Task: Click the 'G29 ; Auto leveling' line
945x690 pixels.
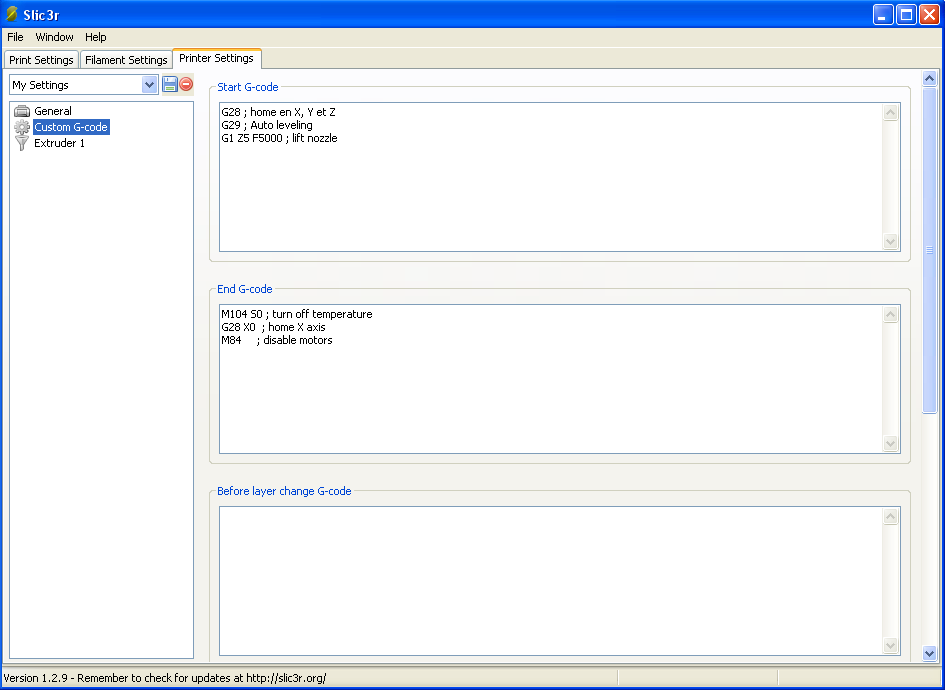Action: [267, 125]
